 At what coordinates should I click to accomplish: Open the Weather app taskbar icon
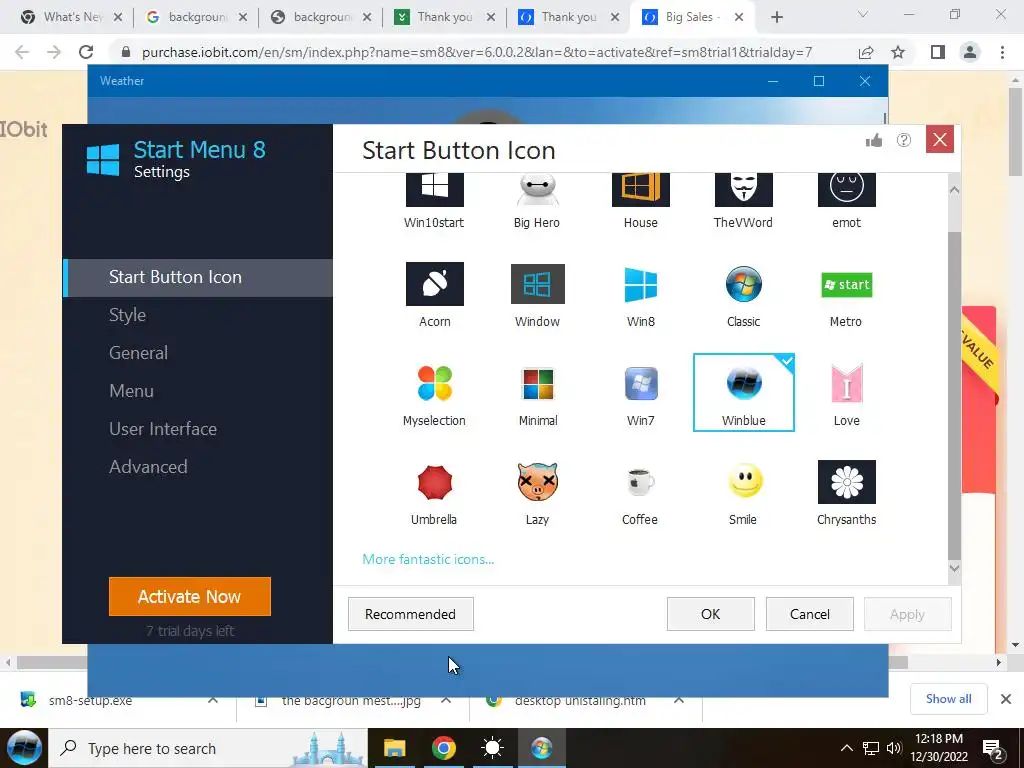point(492,748)
